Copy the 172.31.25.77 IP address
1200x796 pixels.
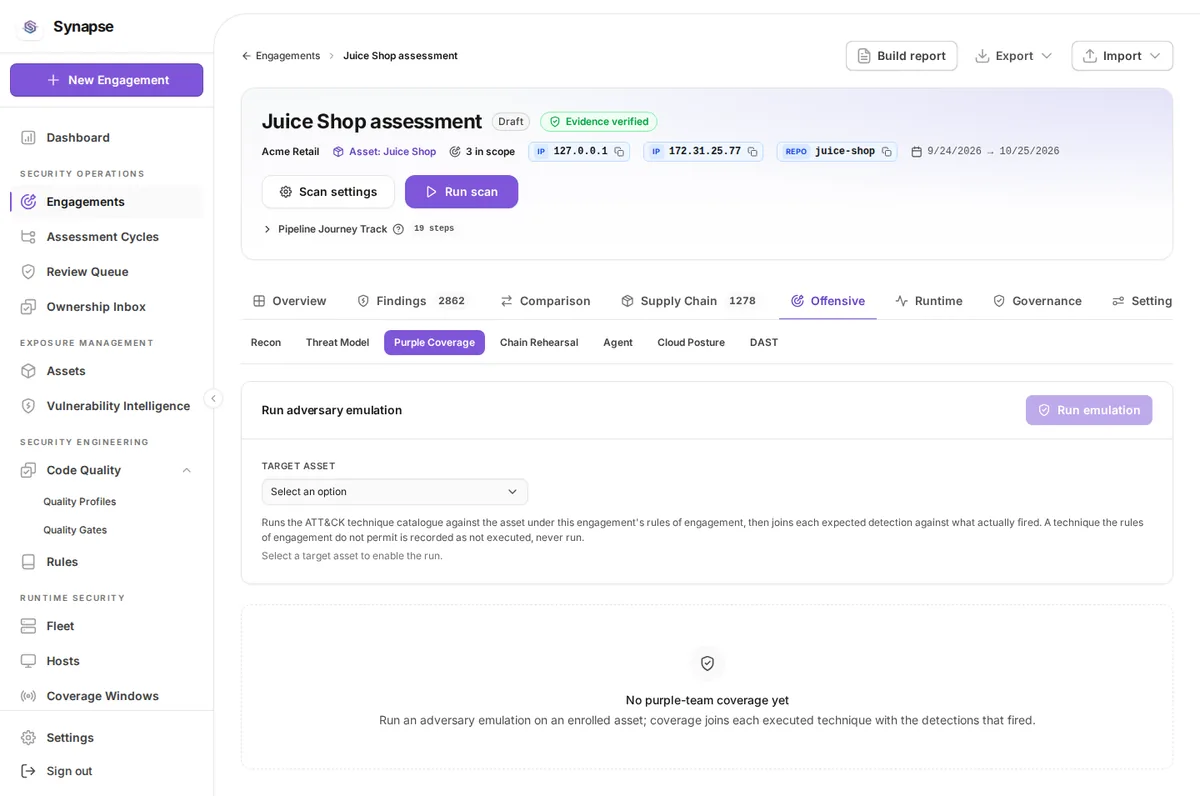(752, 151)
